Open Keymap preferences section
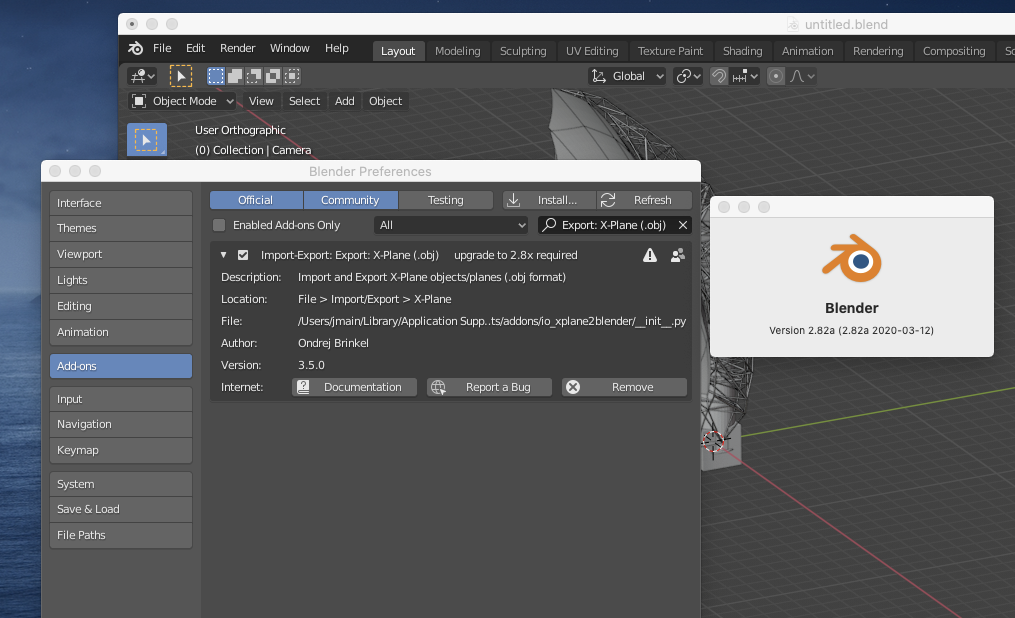The image size is (1015, 618). point(121,450)
